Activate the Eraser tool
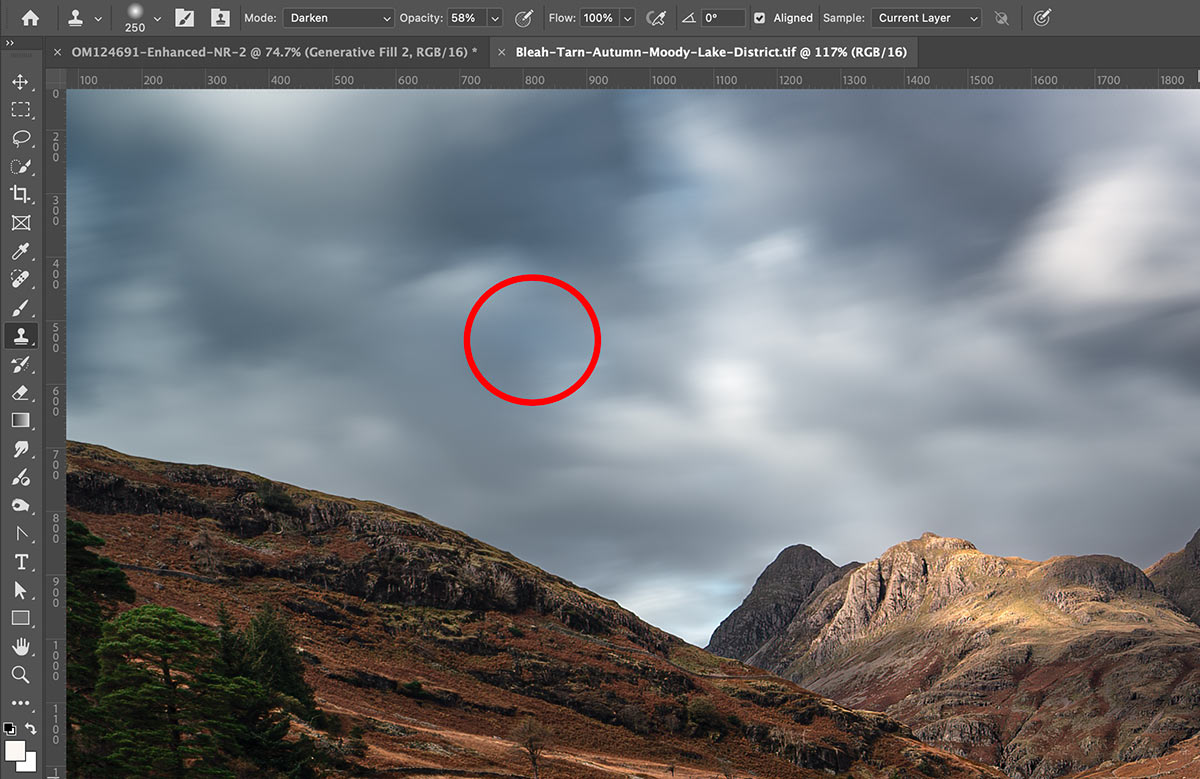 coord(20,392)
